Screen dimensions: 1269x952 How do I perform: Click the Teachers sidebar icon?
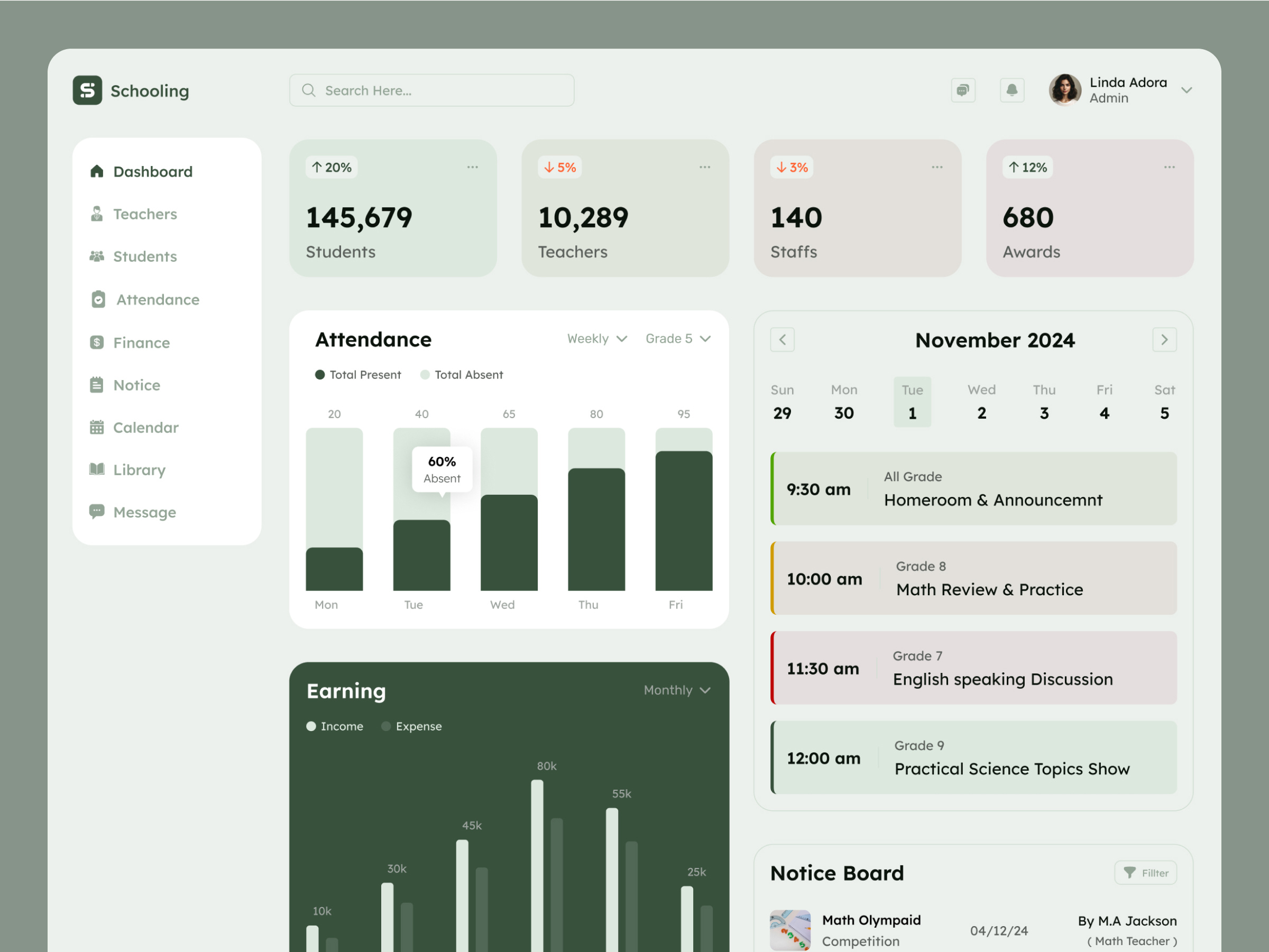(x=97, y=214)
